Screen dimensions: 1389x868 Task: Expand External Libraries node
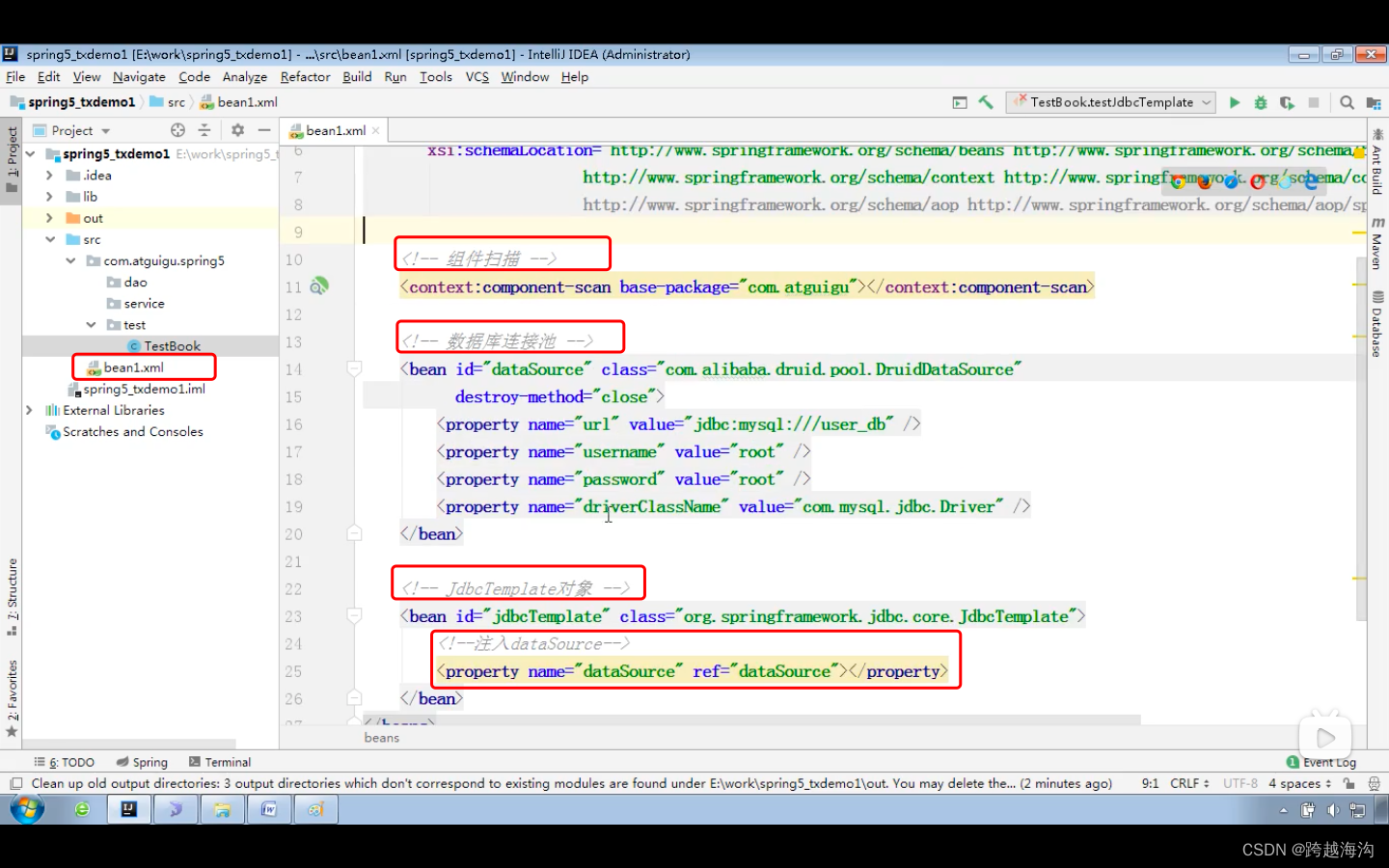click(x=29, y=410)
